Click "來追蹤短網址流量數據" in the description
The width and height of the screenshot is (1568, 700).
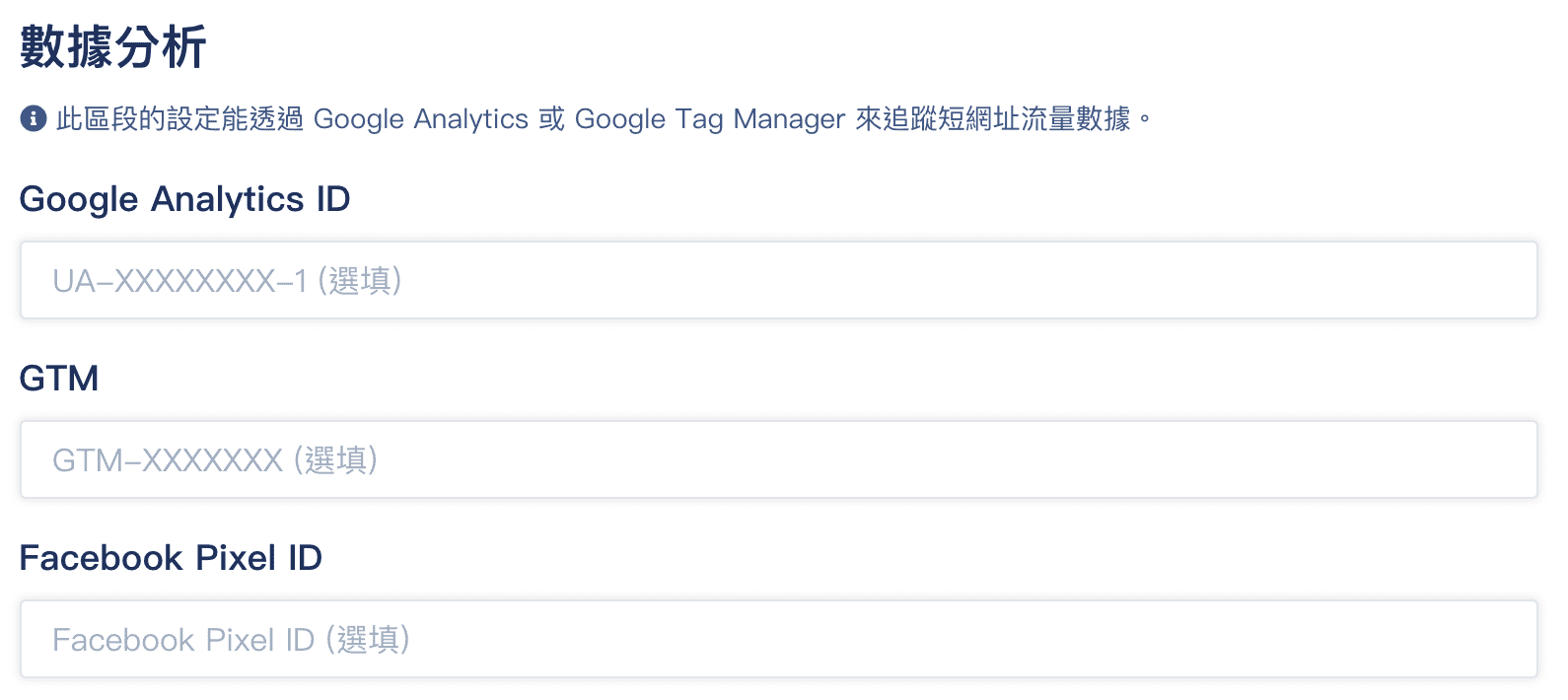[992, 119]
